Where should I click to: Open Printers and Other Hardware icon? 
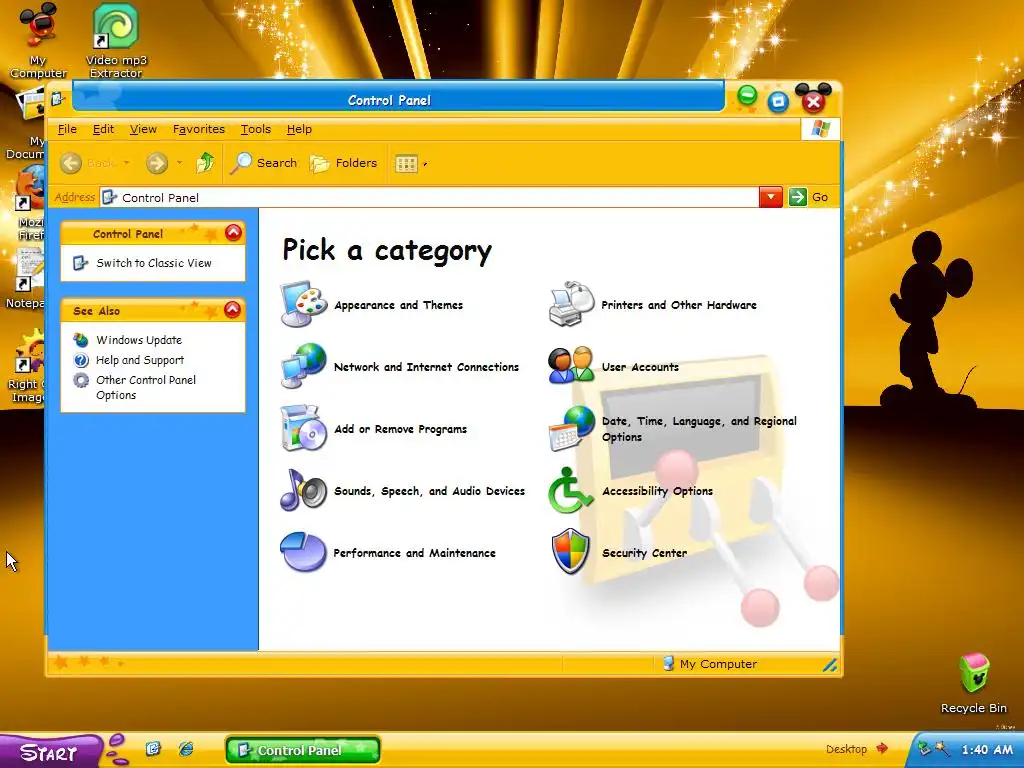(571, 304)
